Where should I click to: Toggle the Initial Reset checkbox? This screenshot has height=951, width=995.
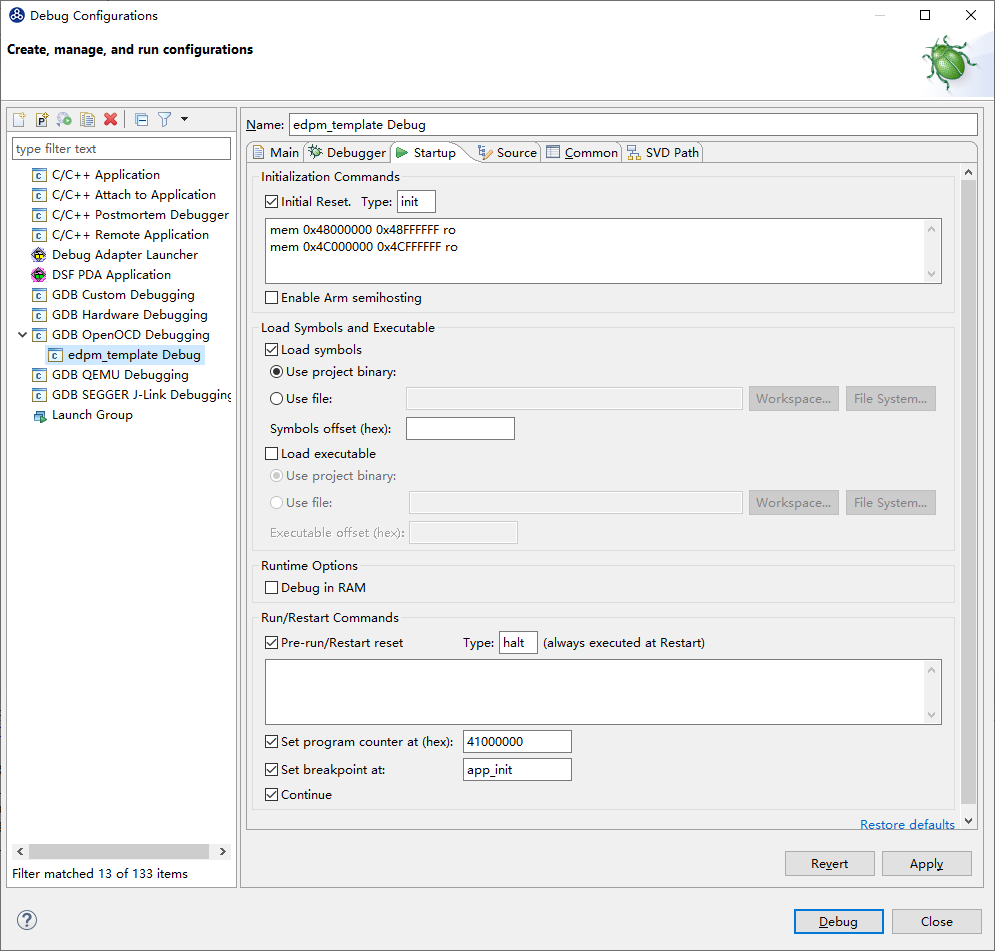(272, 202)
